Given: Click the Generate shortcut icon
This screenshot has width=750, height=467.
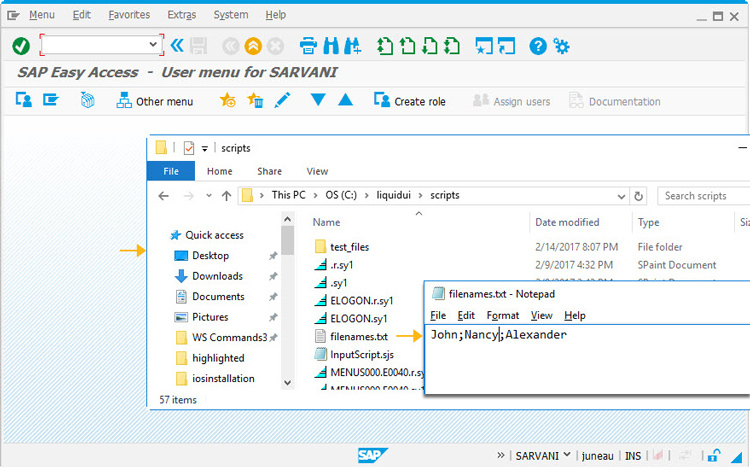Looking at the screenshot, I should (x=507, y=46).
